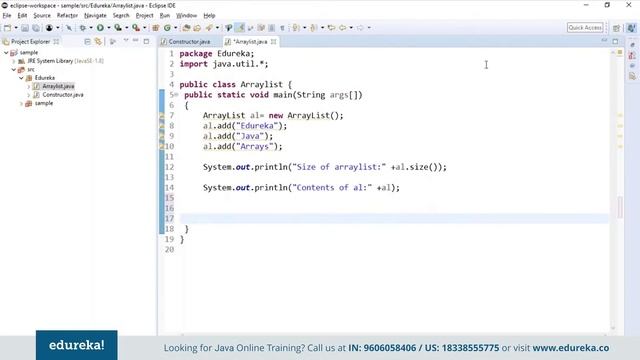640x360 pixels.
Task: Click the 'al.add("Java");' code line
Action: pyautogui.click(x=238, y=136)
